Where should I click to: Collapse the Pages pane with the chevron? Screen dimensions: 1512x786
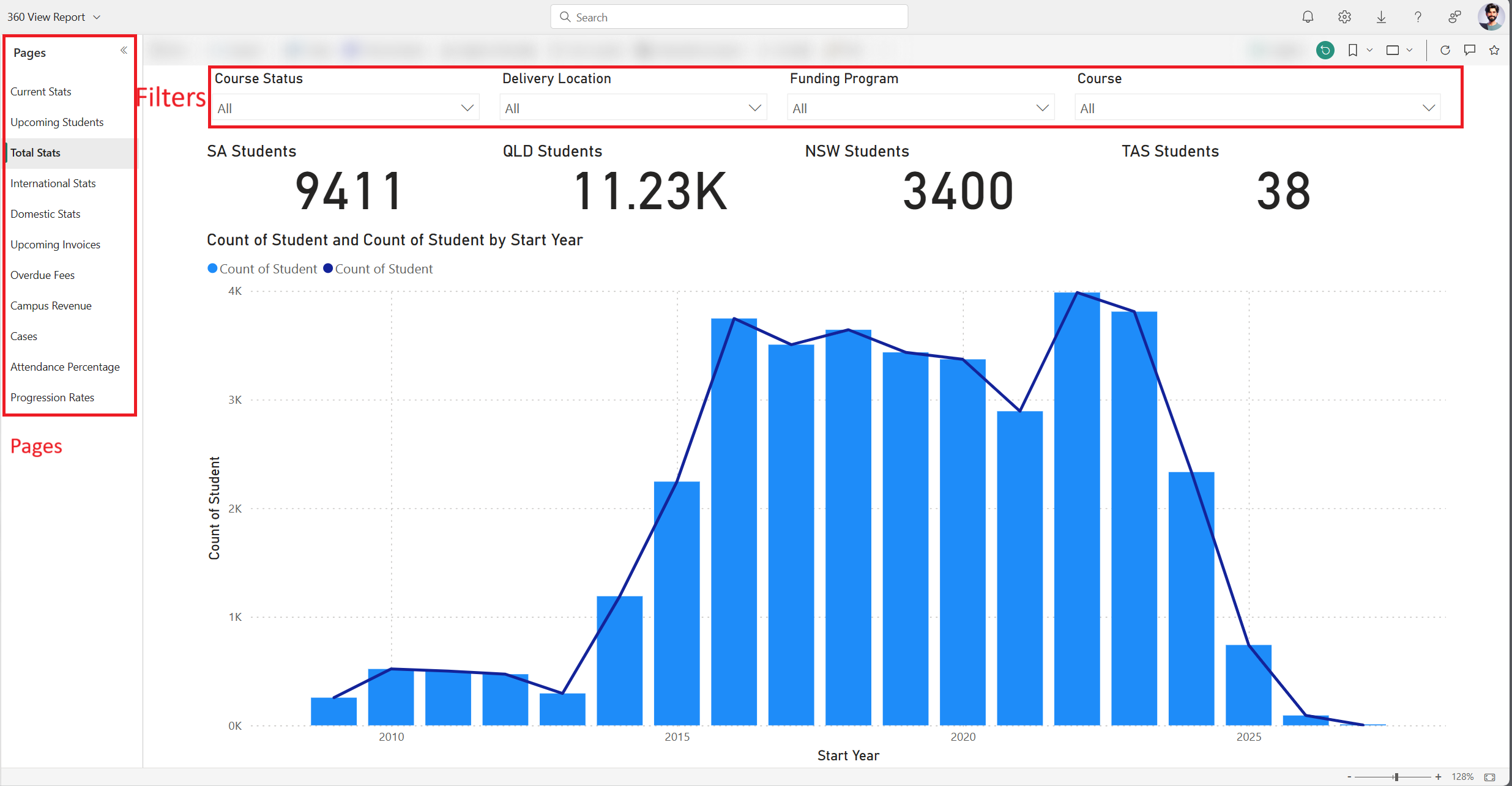(123, 51)
